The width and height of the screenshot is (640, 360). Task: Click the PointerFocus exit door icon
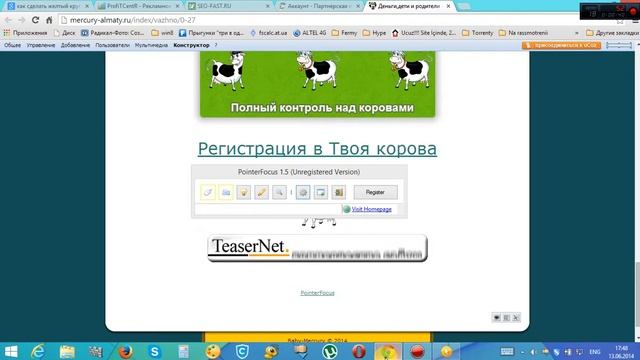tap(339, 192)
